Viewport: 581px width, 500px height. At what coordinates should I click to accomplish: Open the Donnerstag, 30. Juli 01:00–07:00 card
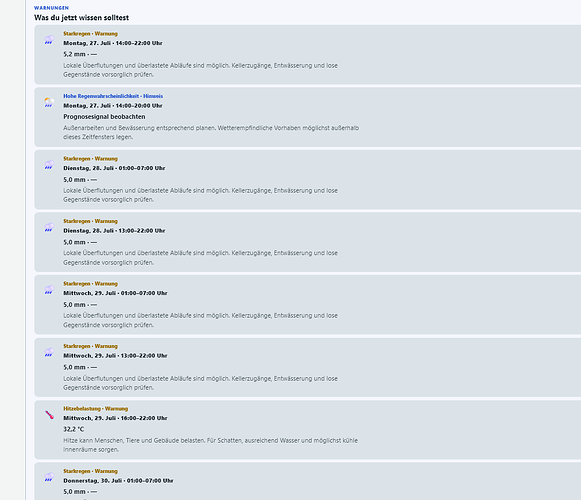click(x=308, y=481)
